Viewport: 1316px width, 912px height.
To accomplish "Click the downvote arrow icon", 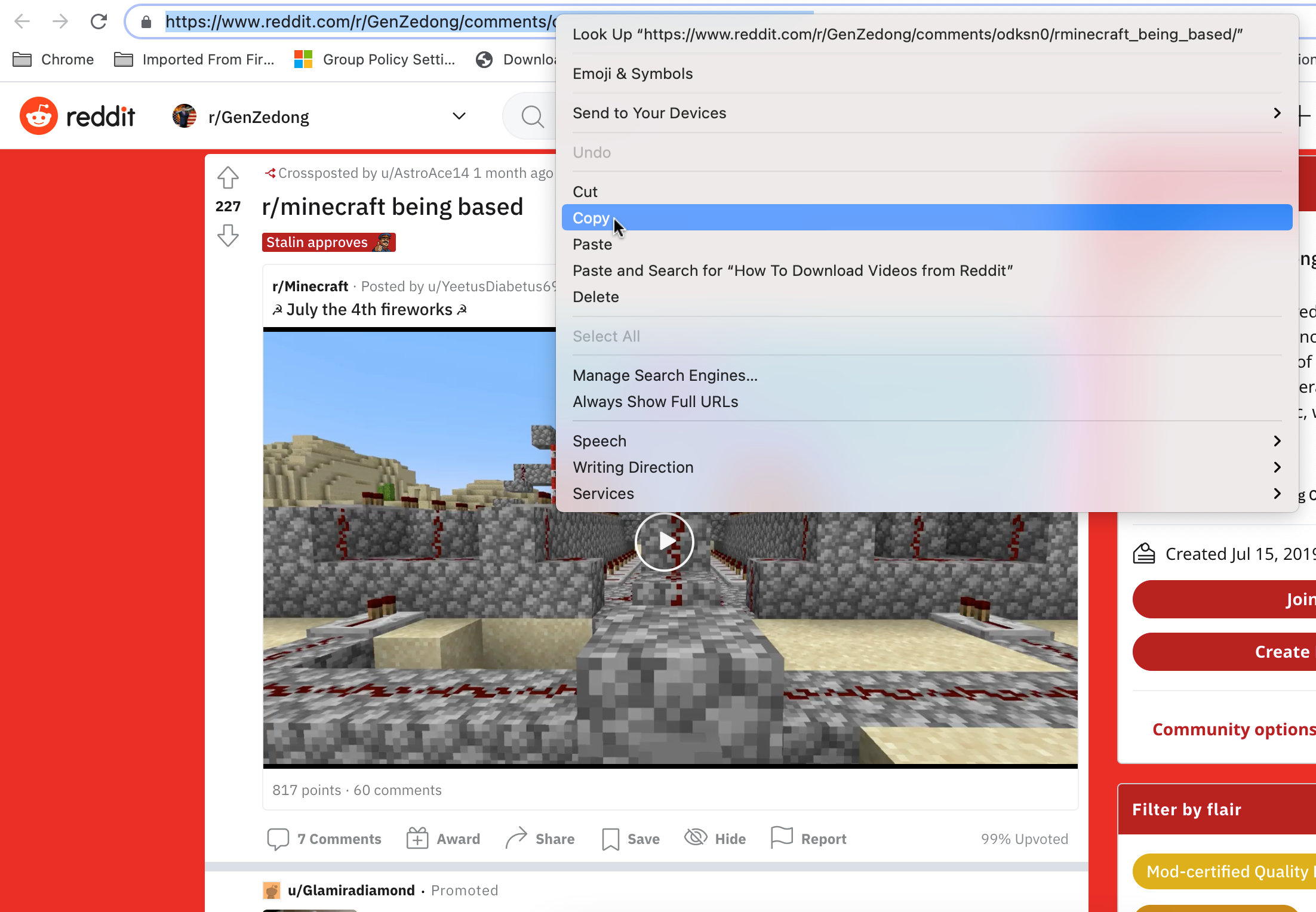I will click(x=227, y=236).
